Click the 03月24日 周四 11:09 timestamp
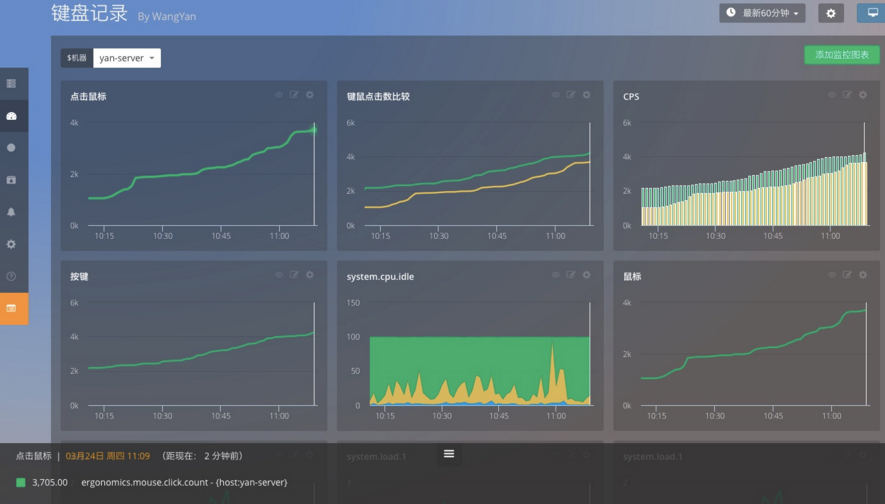This screenshot has height=504, width=885. [108, 456]
